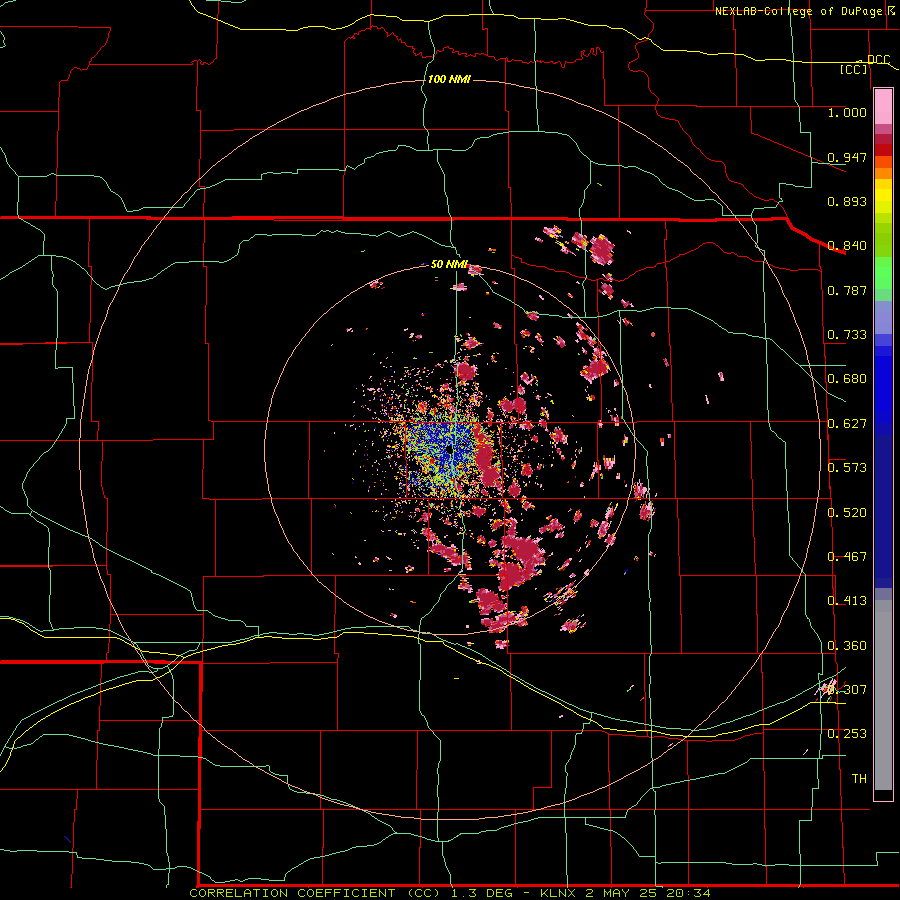
Task: Click the CORRELATION COEFFICIENT (CC) caption text
Action: pyautogui.click(x=314, y=893)
